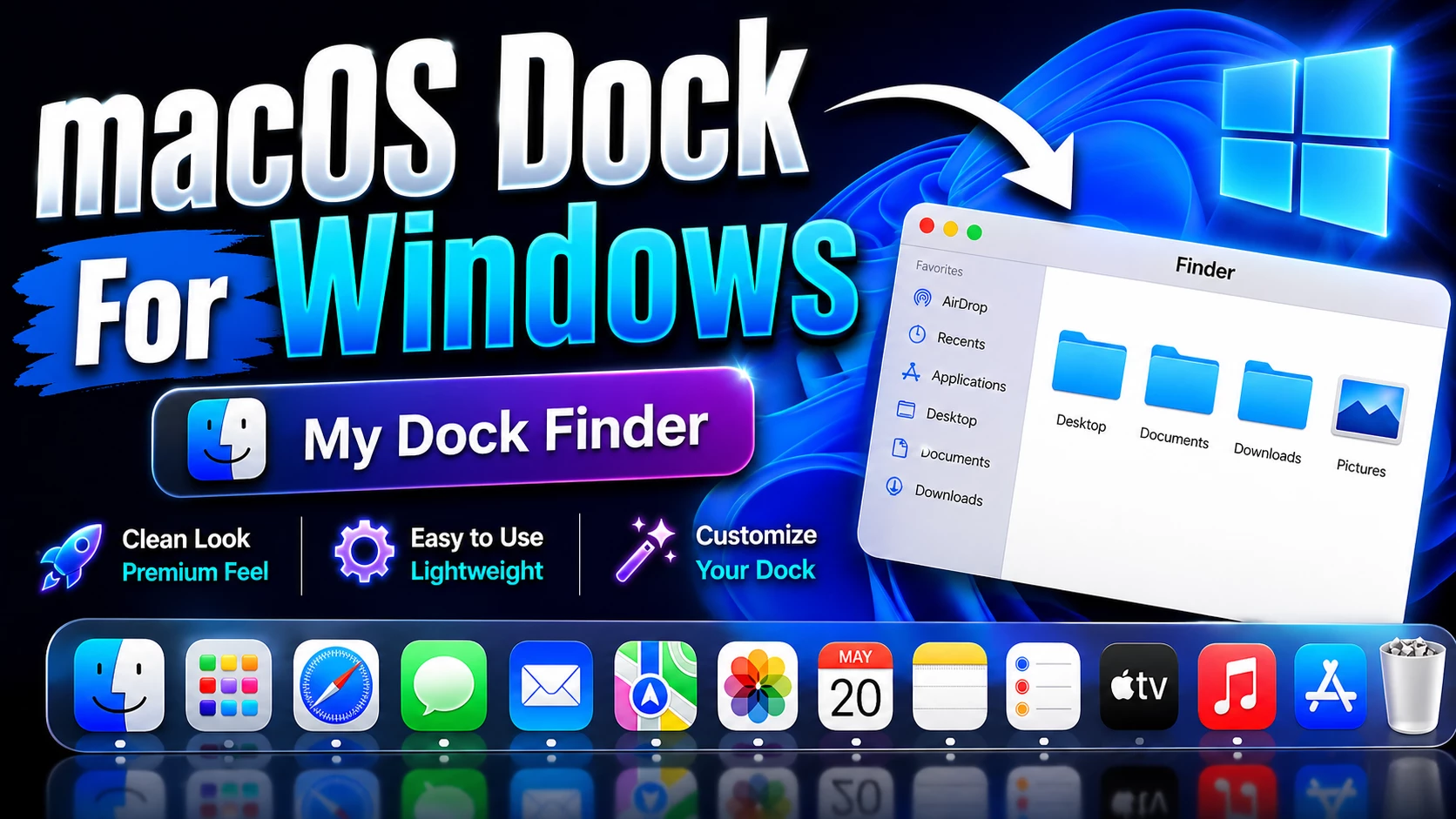Click the rocket Clean Look icon

(x=71, y=555)
